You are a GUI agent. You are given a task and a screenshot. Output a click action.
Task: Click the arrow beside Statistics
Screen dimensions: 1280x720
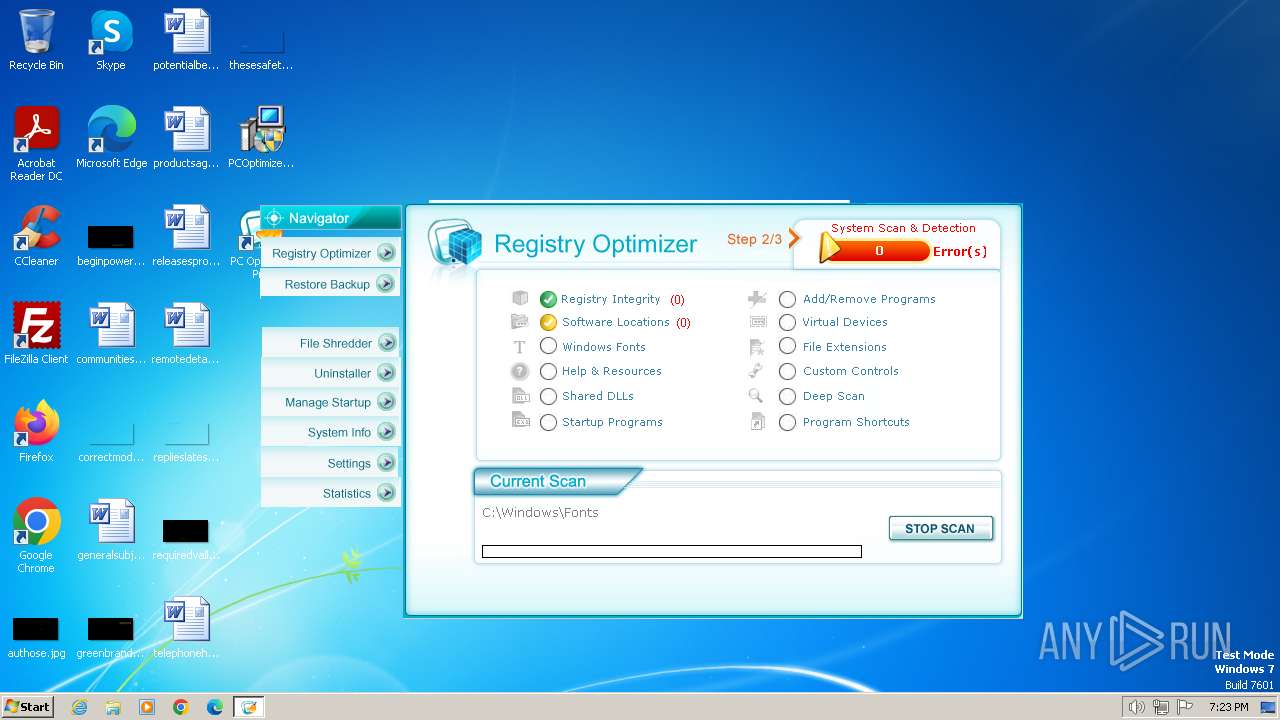click(386, 493)
